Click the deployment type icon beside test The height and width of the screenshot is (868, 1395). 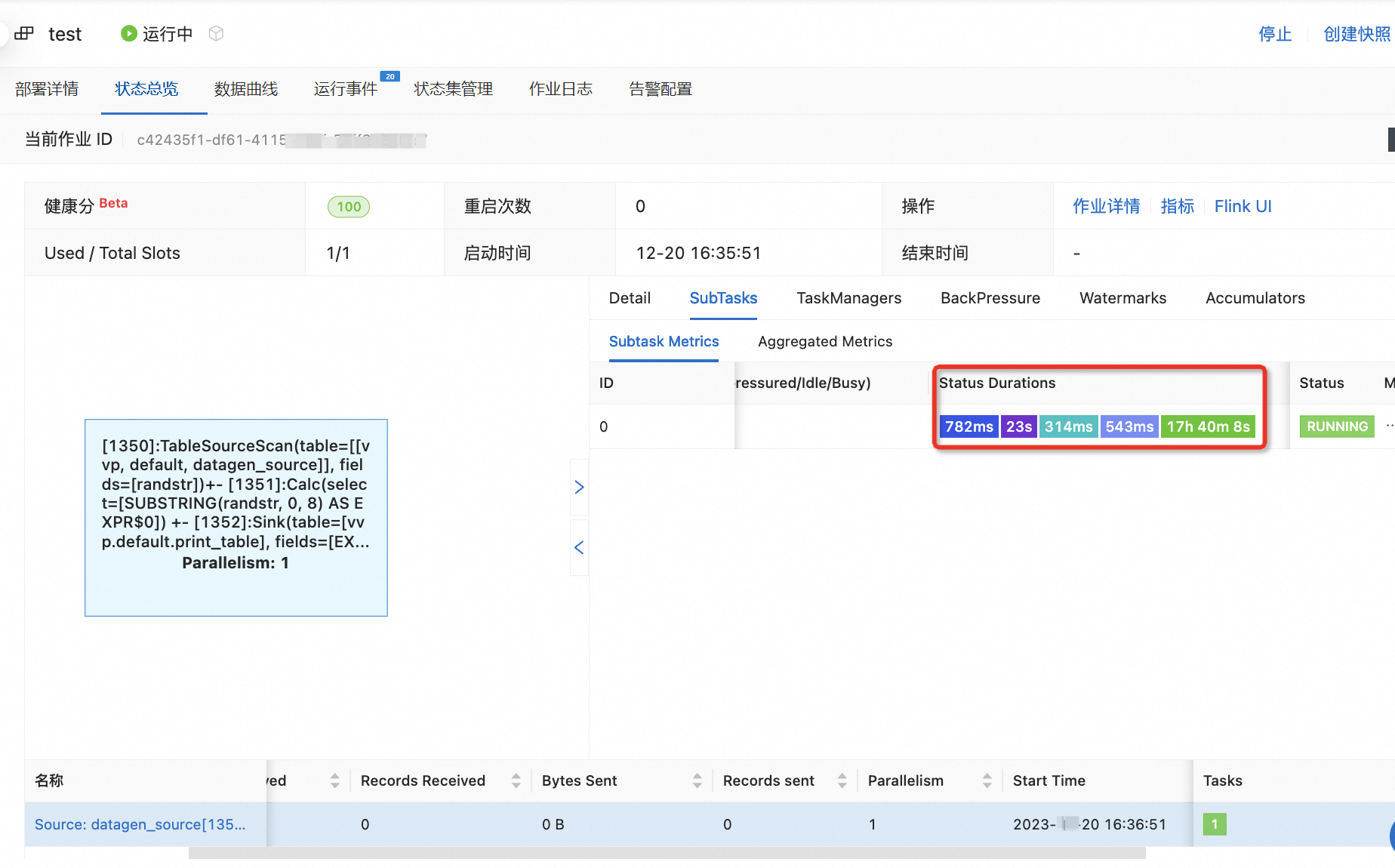pos(24,33)
